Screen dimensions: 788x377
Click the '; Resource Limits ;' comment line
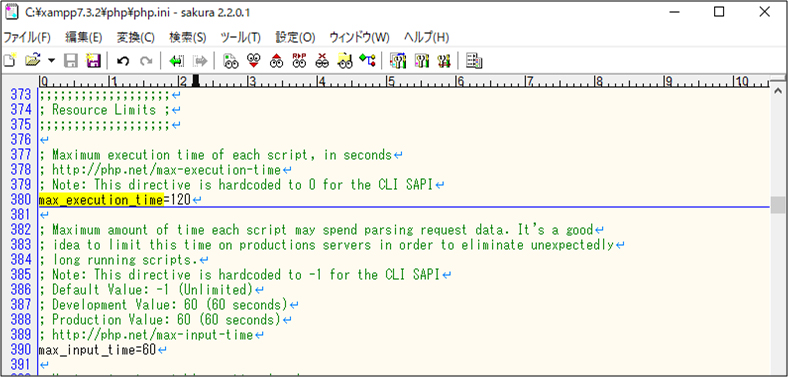105,110
